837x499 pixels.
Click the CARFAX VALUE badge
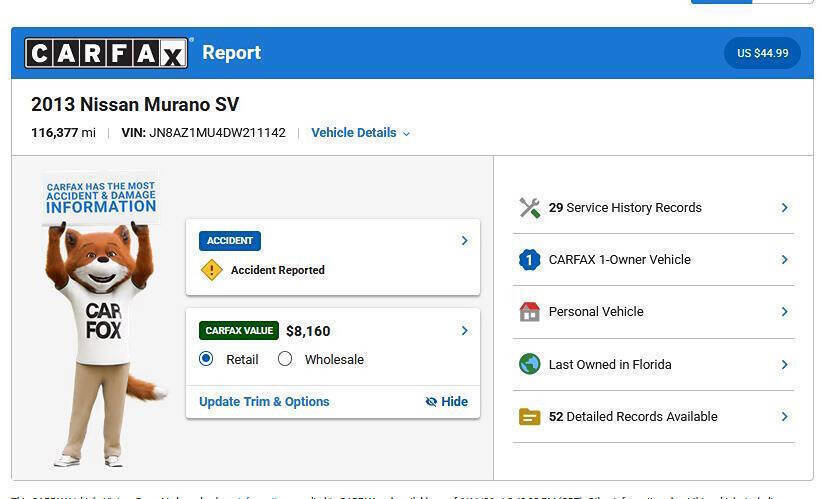(239, 331)
